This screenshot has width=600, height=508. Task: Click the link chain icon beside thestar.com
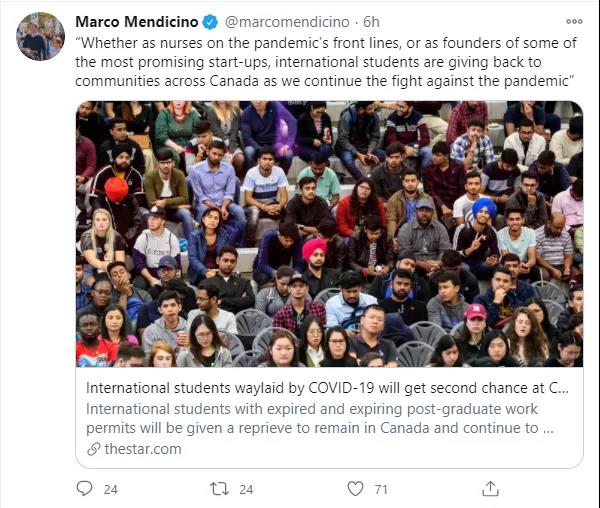coord(93,449)
